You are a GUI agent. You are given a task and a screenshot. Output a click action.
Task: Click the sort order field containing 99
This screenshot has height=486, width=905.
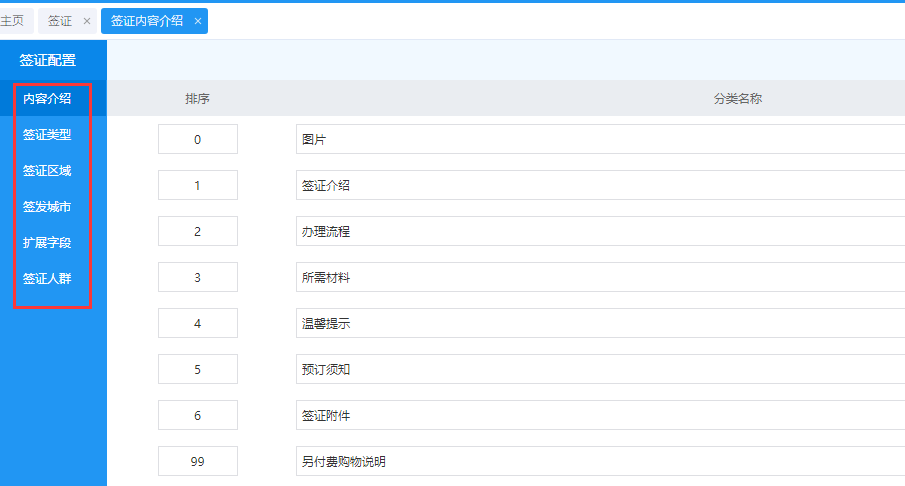[197, 461]
